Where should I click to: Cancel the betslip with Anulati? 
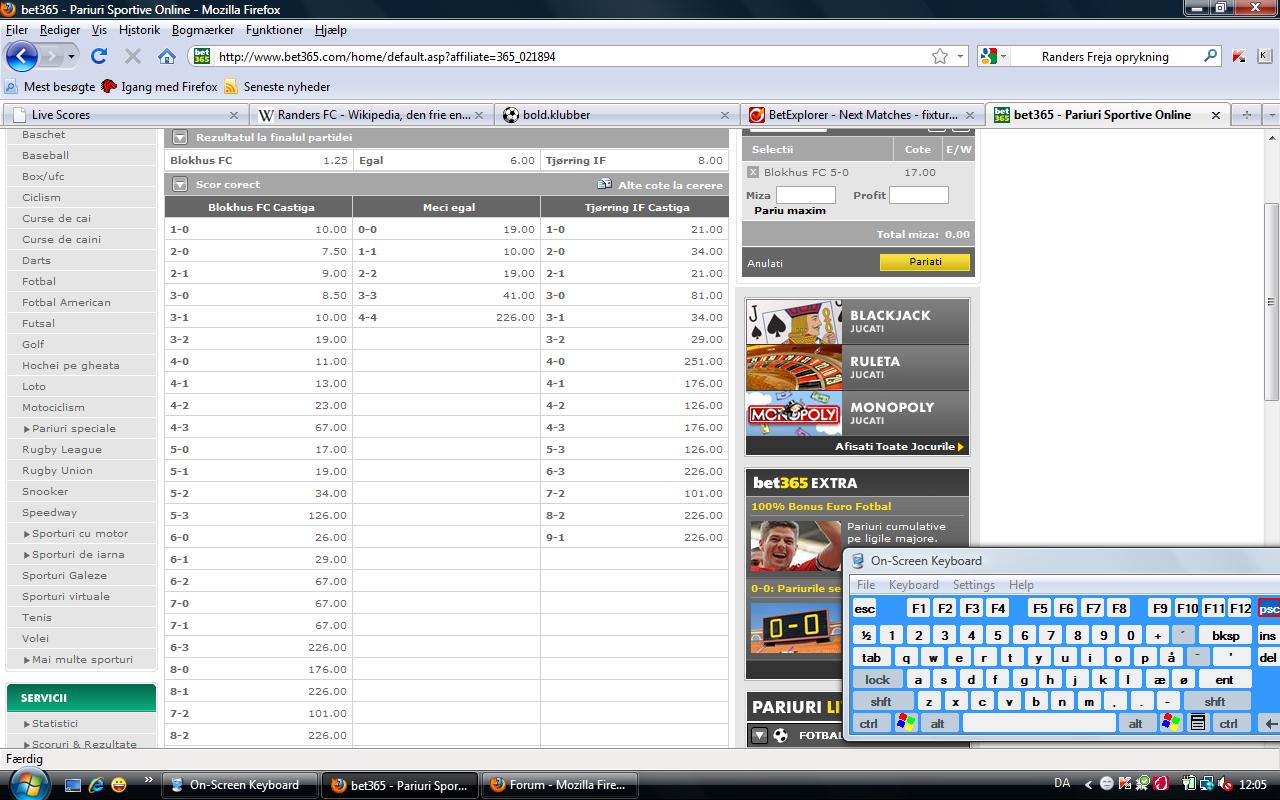[x=765, y=264]
